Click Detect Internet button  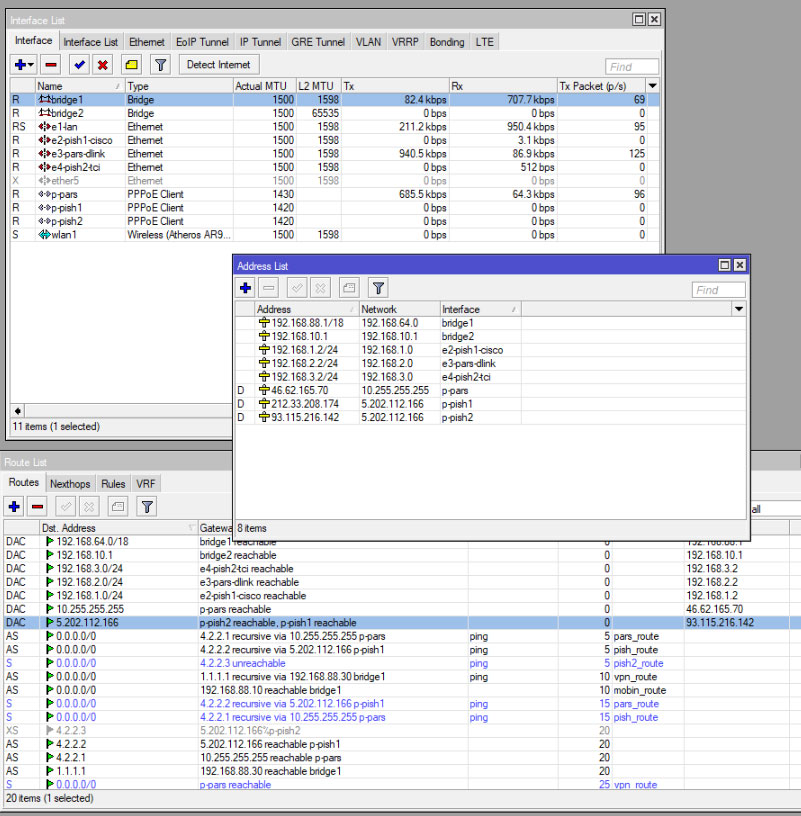pyautogui.click(x=219, y=65)
